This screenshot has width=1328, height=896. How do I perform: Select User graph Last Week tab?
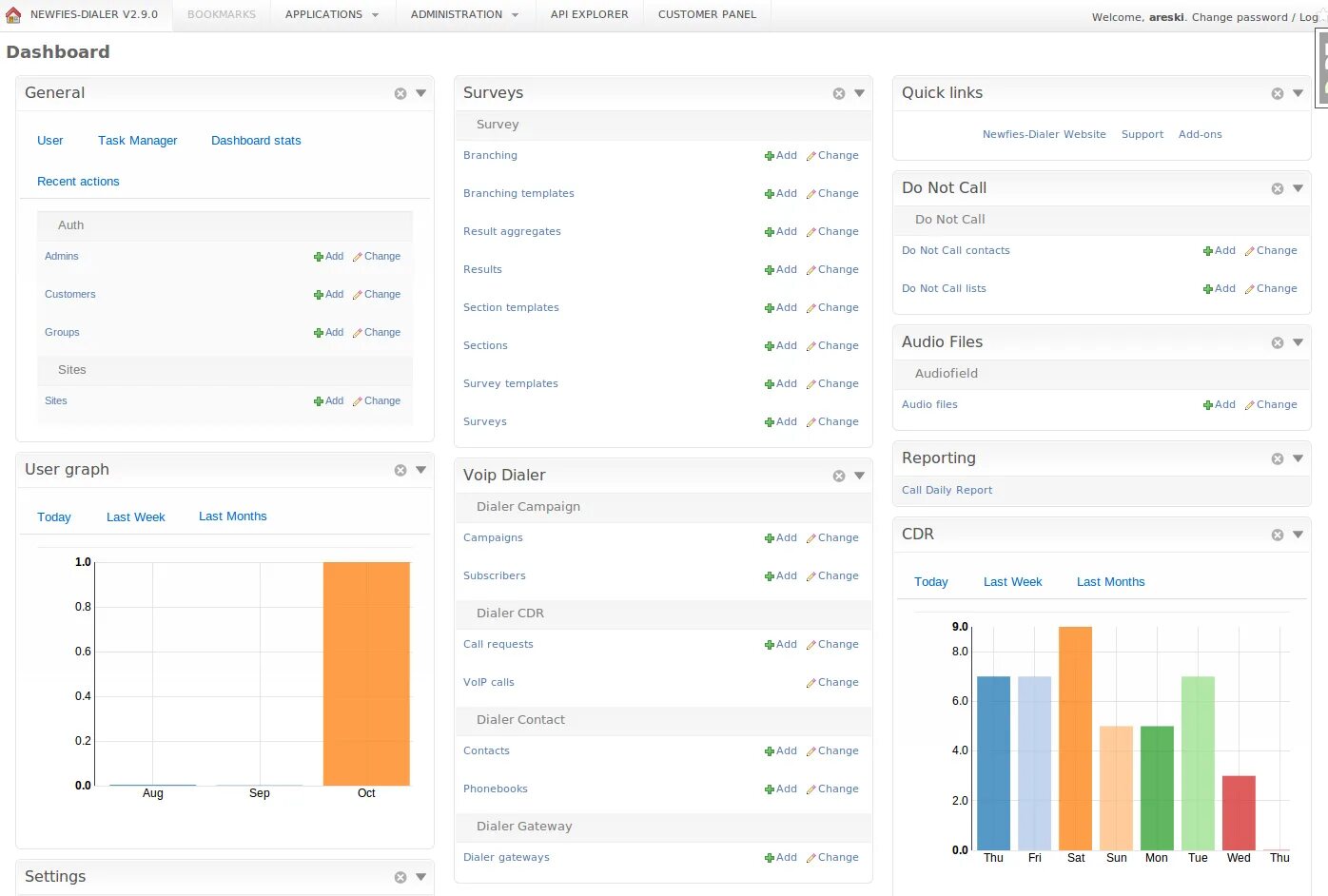pos(136,517)
